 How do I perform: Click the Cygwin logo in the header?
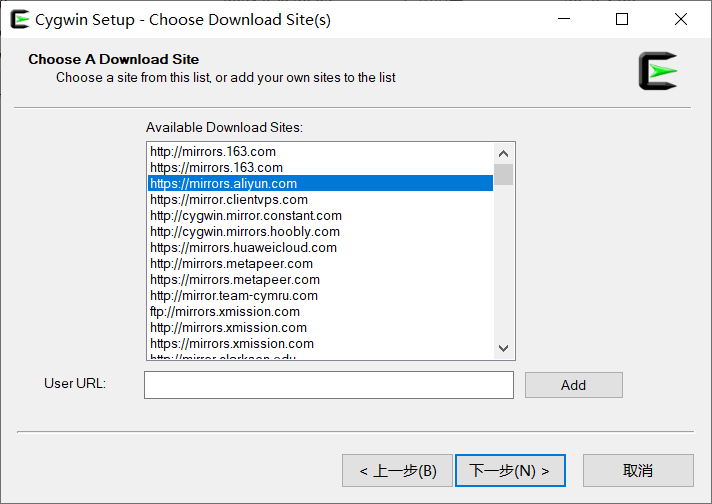tap(658, 71)
